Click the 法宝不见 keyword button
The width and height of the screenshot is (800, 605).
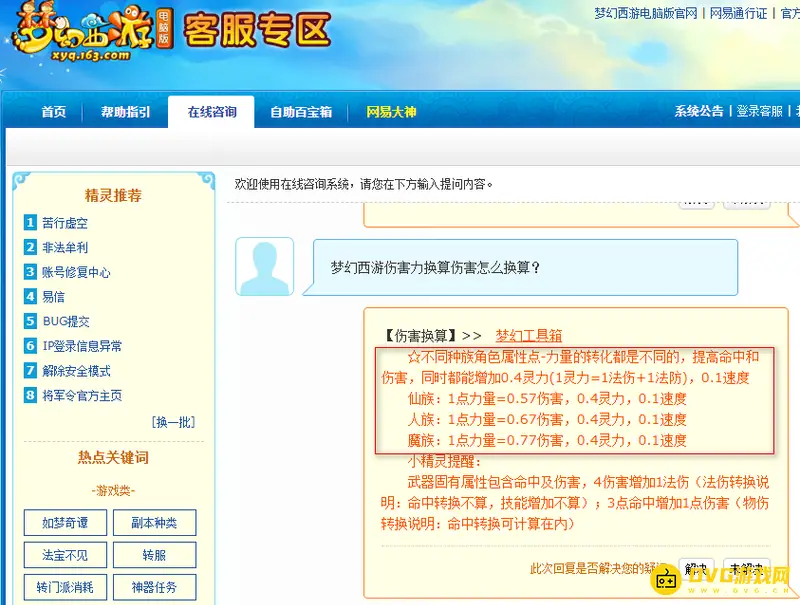coord(65,554)
